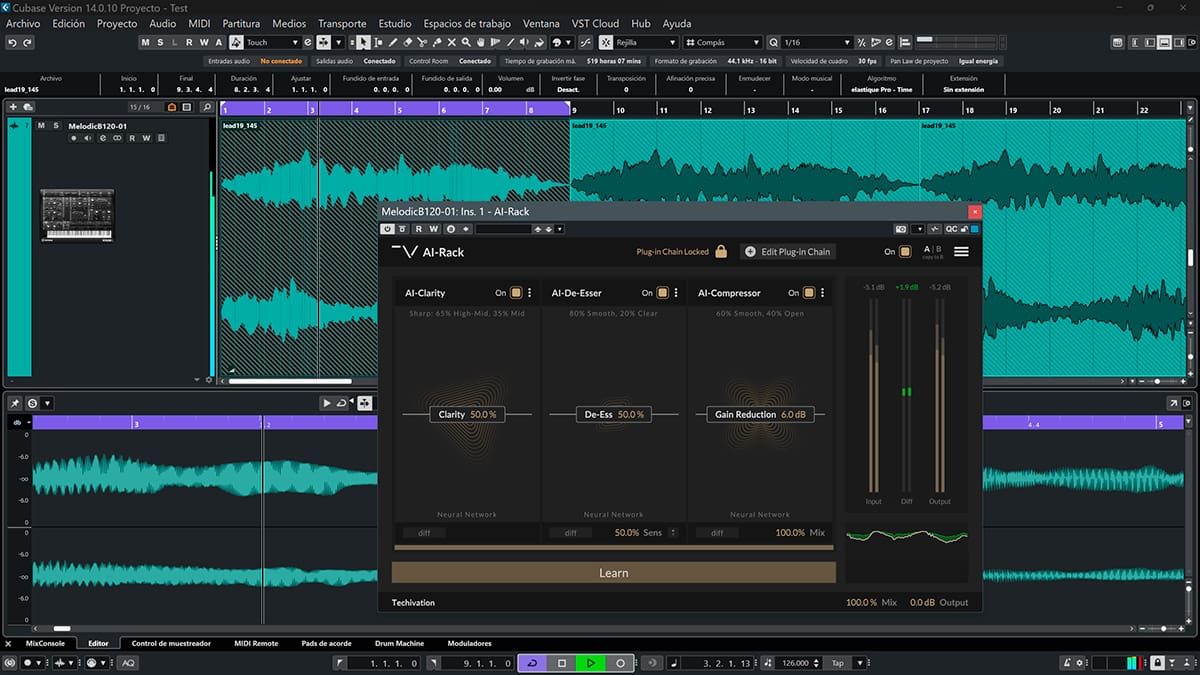This screenshot has width=1200, height=675.
Task: Select the Erase tool
Action: click(x=408, y=42)
